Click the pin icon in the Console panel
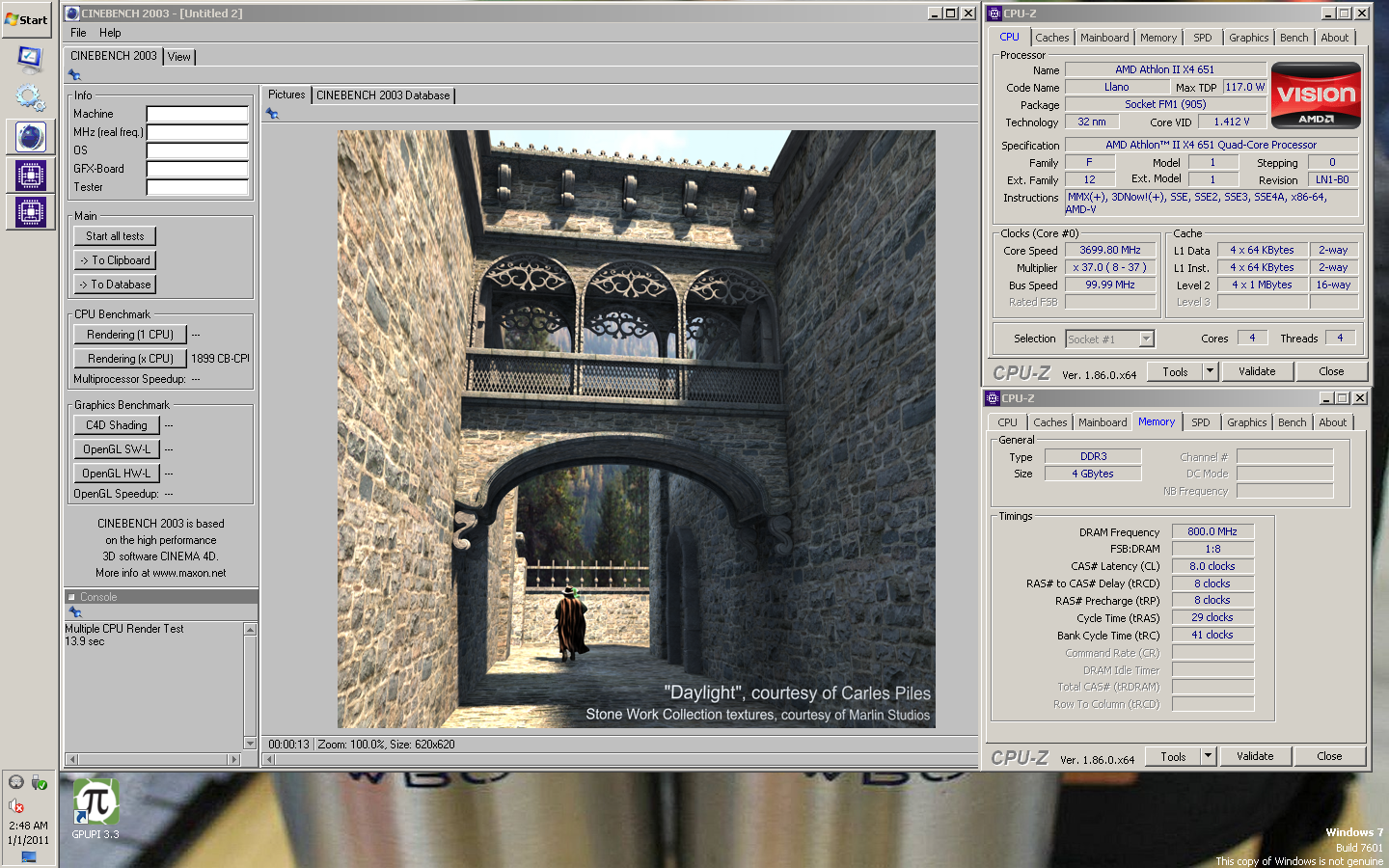The image size is (1389, 868). (74, 612)
